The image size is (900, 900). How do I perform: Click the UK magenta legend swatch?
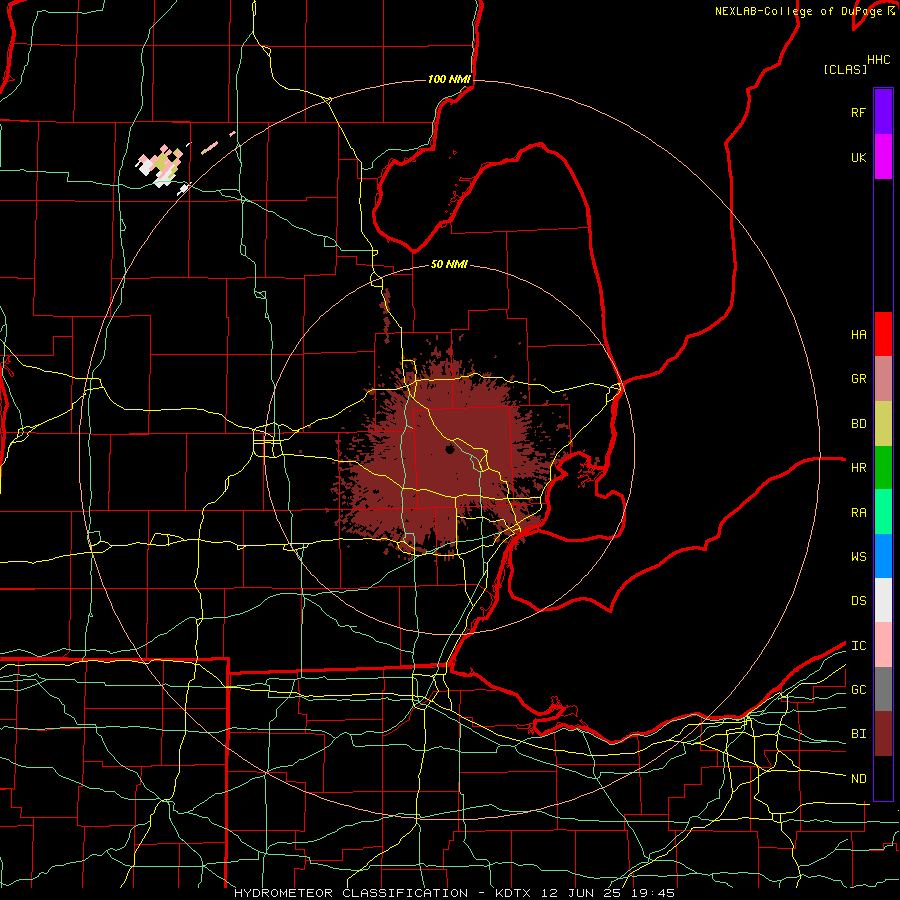click(883, 157)
